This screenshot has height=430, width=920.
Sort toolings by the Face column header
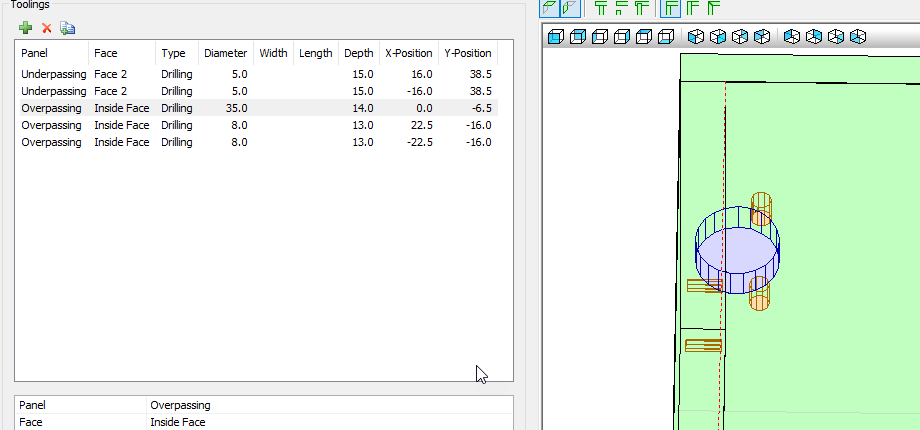click(122, 53)
